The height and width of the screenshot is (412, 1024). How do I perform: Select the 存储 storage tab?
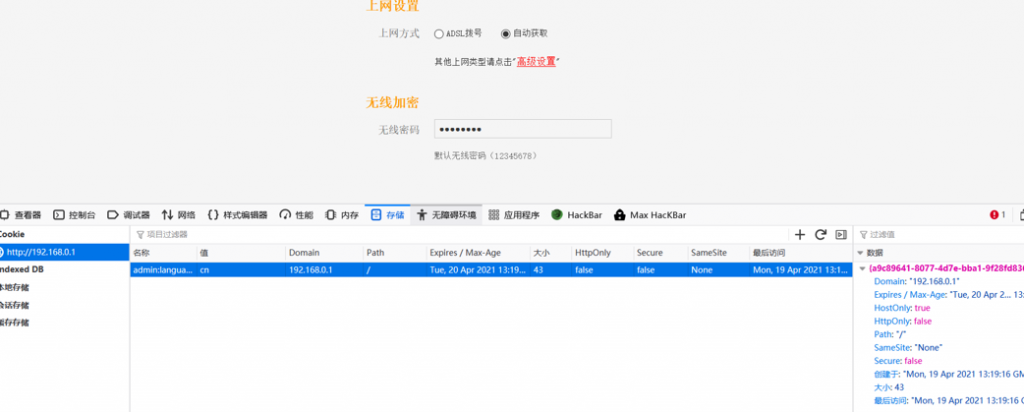(x=387, y=215)
